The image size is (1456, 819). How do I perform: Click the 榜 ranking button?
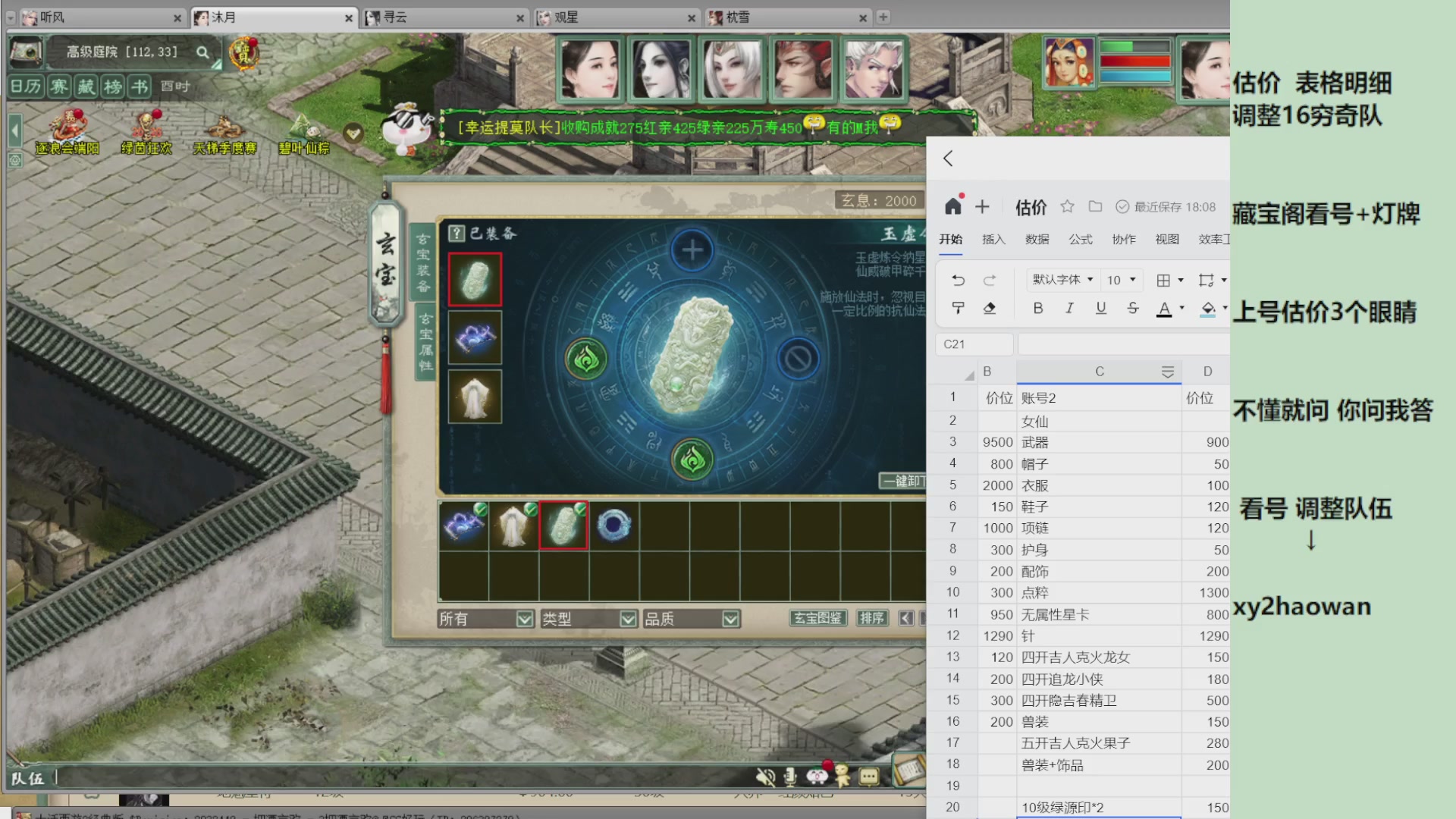[x=112, y=86]
